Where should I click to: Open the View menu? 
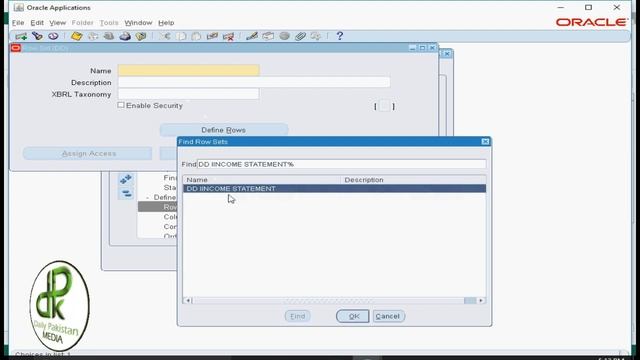tap(58, 23)
